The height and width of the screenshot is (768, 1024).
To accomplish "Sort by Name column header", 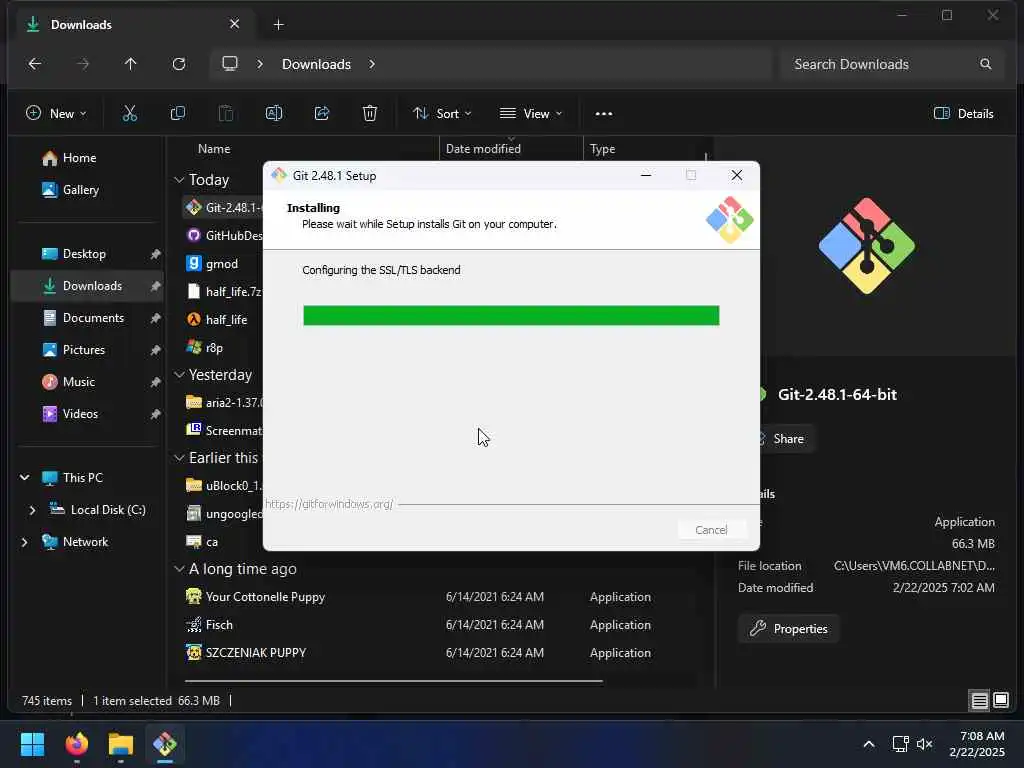I will [x=214, y=149].
